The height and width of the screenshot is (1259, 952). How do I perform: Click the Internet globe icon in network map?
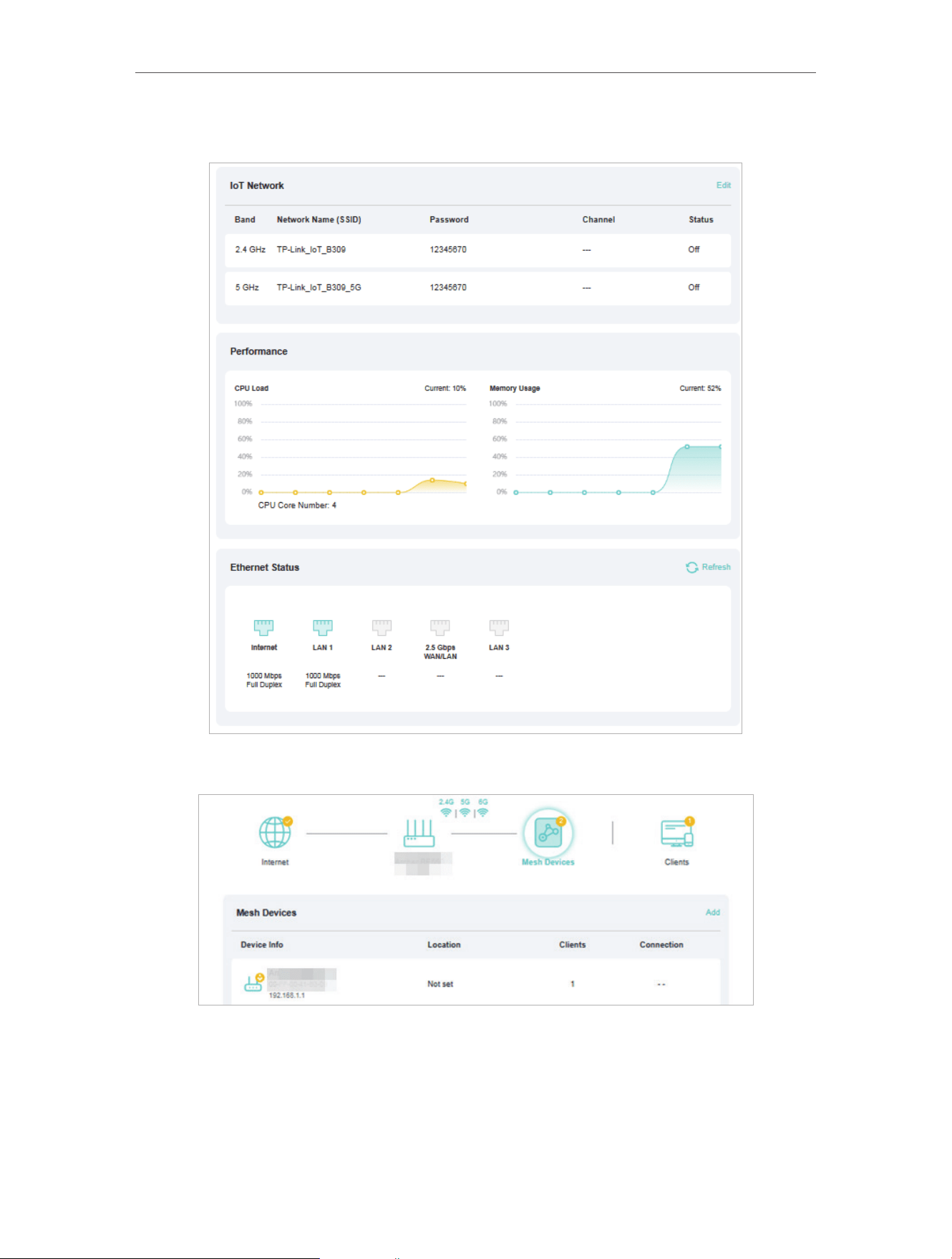click(275, 833)
